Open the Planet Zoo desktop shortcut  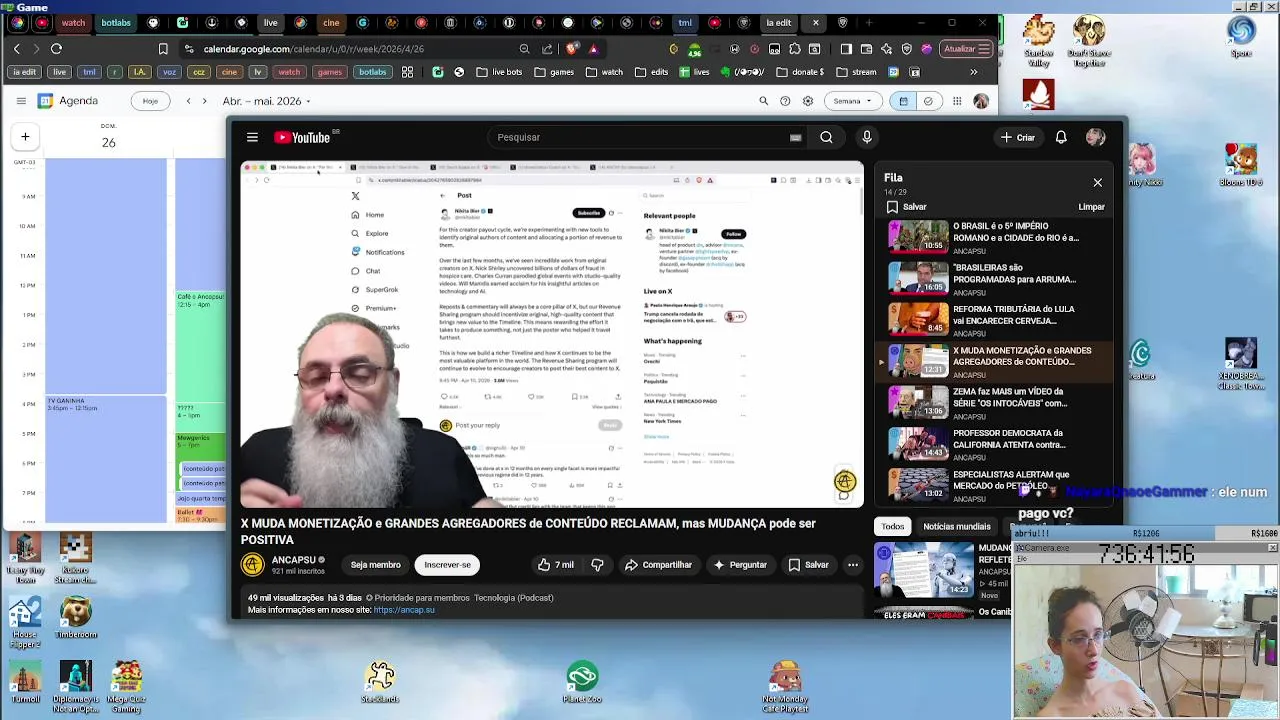click(x=582, y=682)
